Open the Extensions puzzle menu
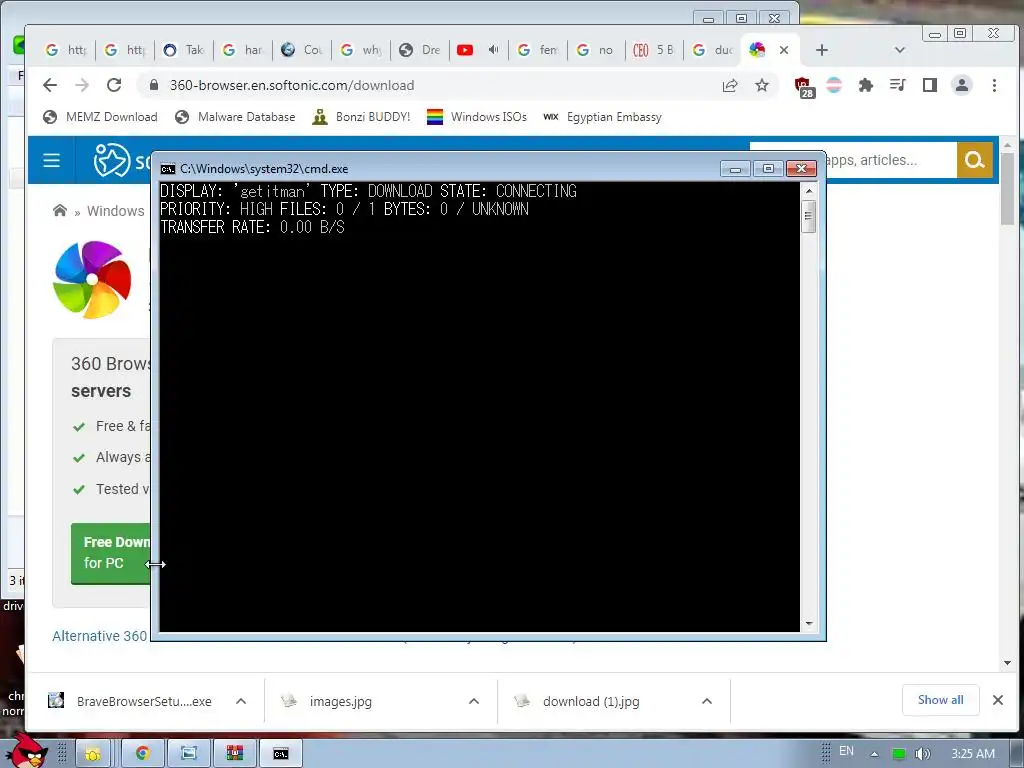 tap(866, 85)
